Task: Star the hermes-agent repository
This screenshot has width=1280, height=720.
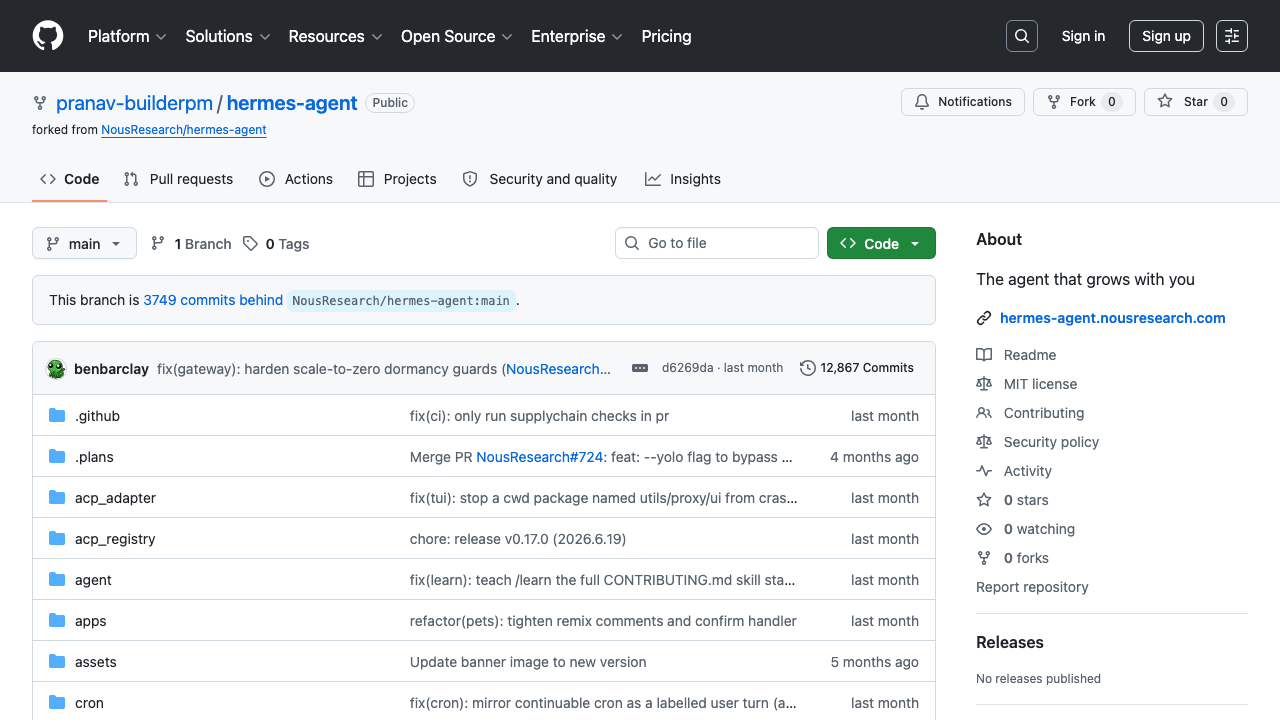Action: [1196, 102]
